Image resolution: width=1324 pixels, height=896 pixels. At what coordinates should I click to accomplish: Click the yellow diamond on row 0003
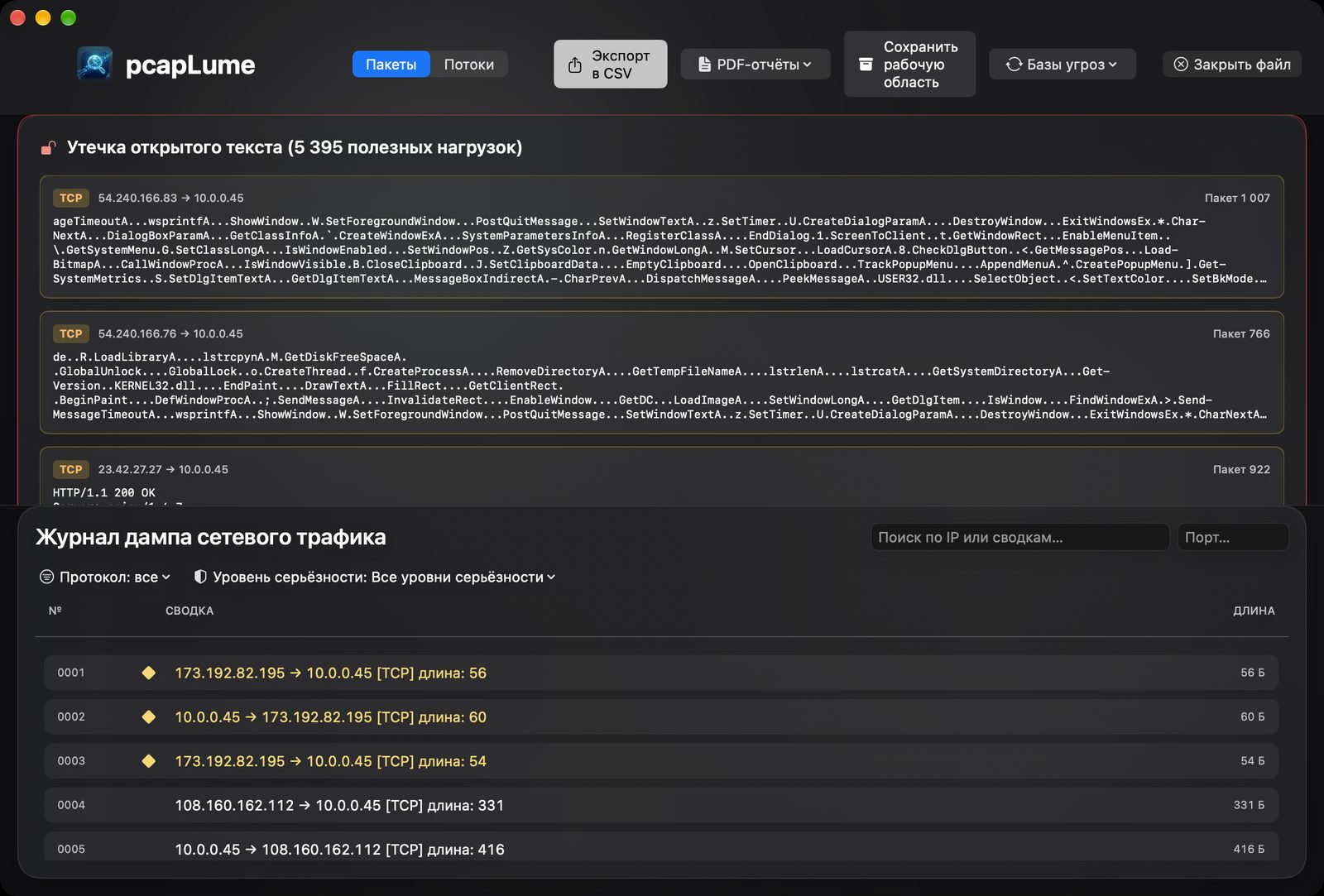click(149, 760)
